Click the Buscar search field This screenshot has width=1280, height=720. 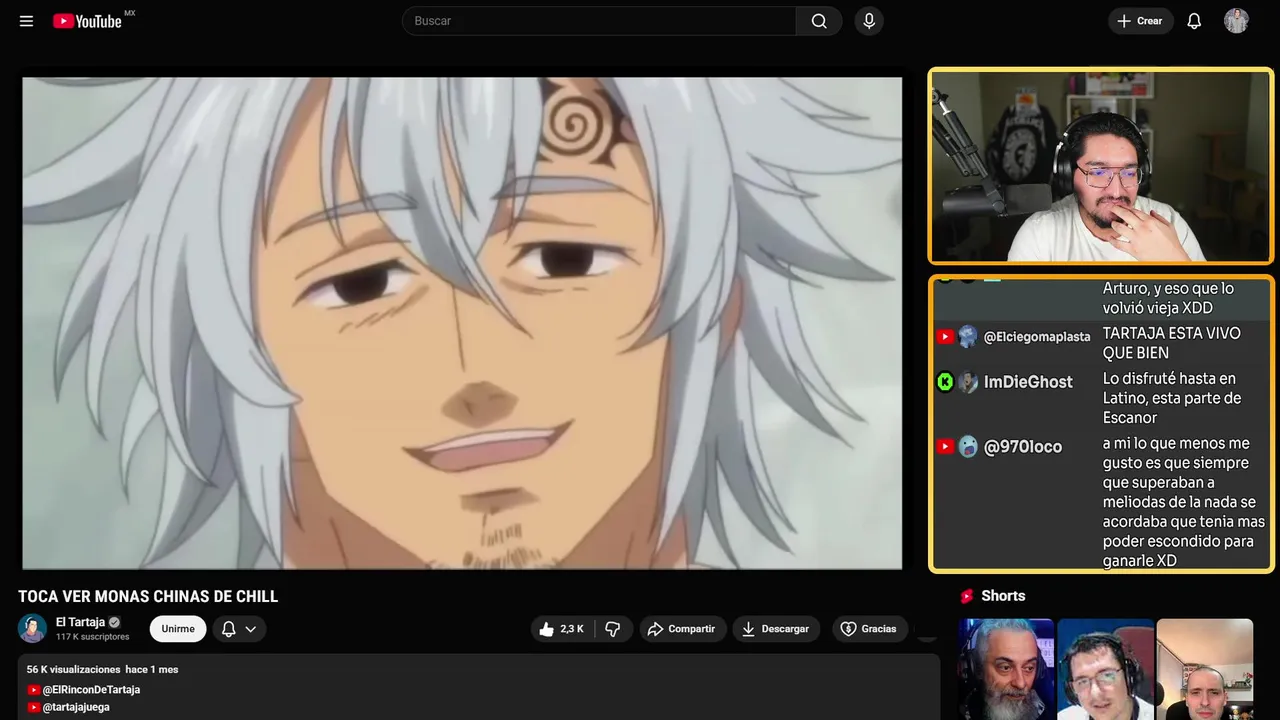599,21
